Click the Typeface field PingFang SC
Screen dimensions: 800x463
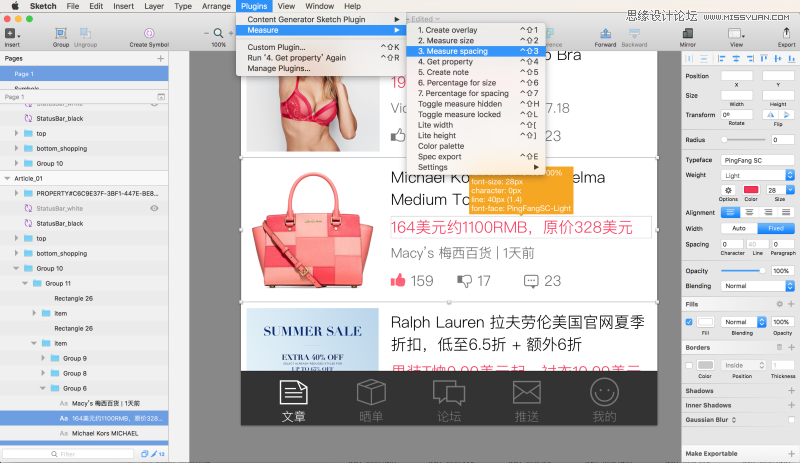click(x=758, y=160)
